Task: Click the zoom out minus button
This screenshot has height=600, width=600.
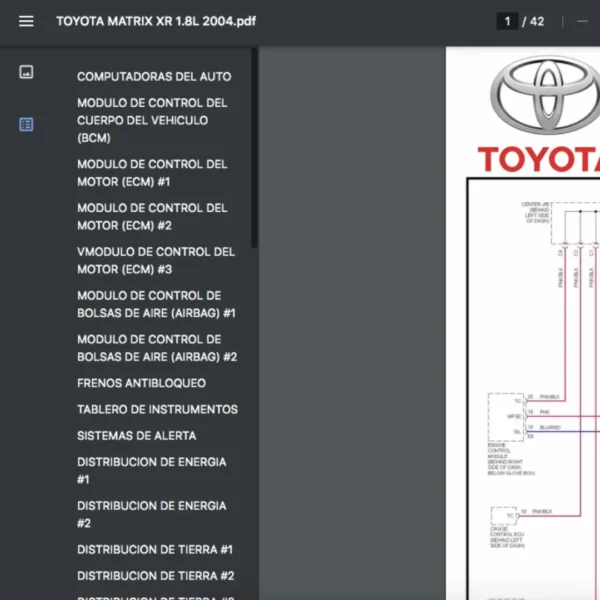Action: point(582,21)
